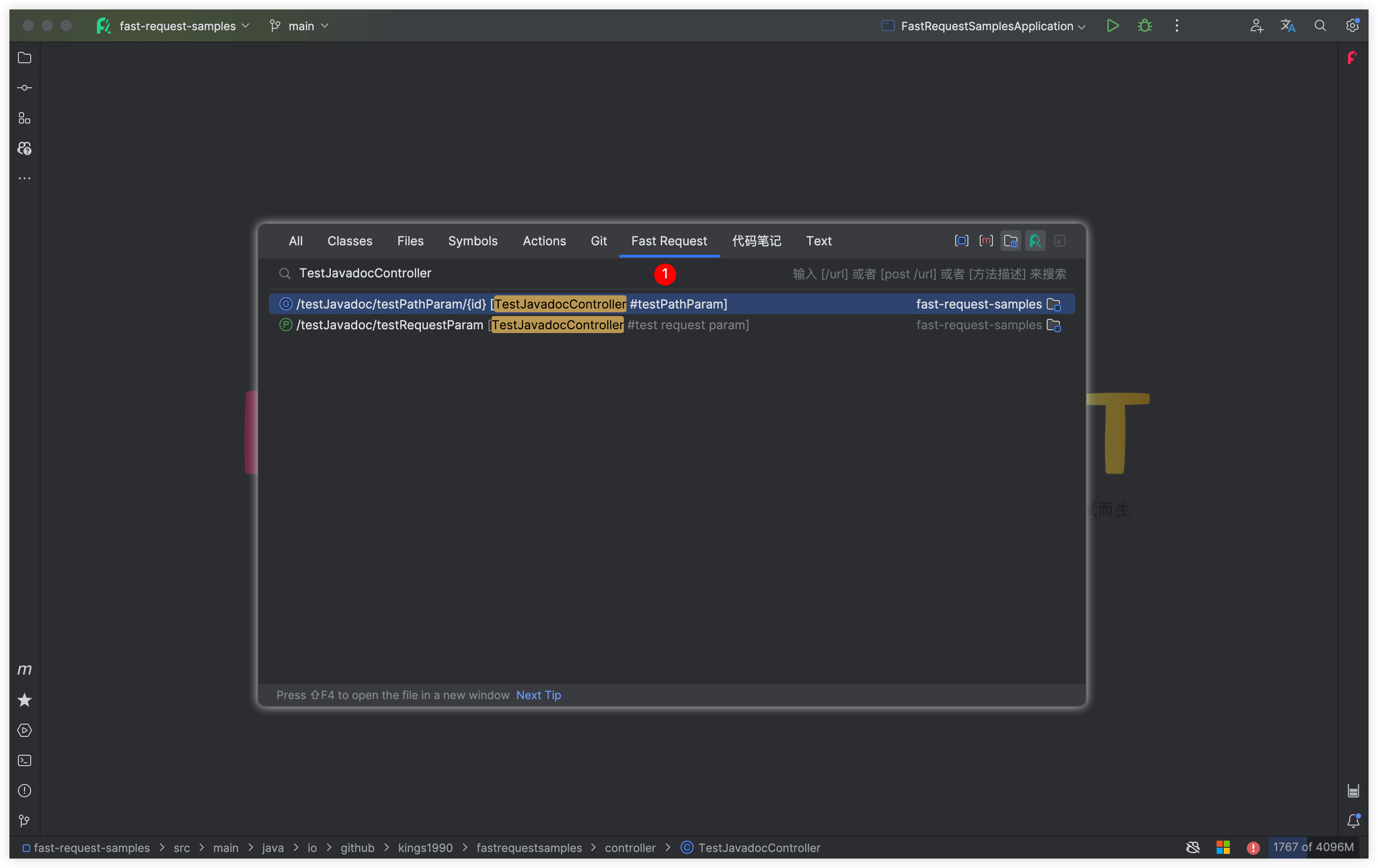Toggle the project folder filter icon
The height and width of the screenshot is (868, 1378).
pos(1010,241)
